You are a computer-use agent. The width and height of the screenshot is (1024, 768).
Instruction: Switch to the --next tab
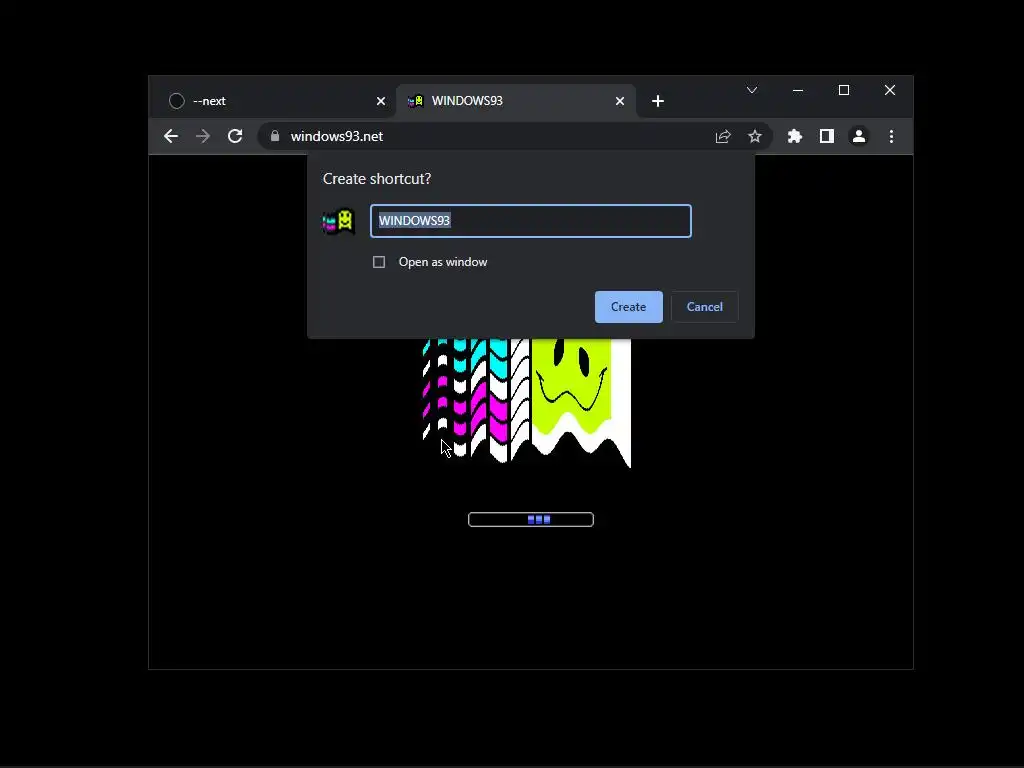click(271, 101)
